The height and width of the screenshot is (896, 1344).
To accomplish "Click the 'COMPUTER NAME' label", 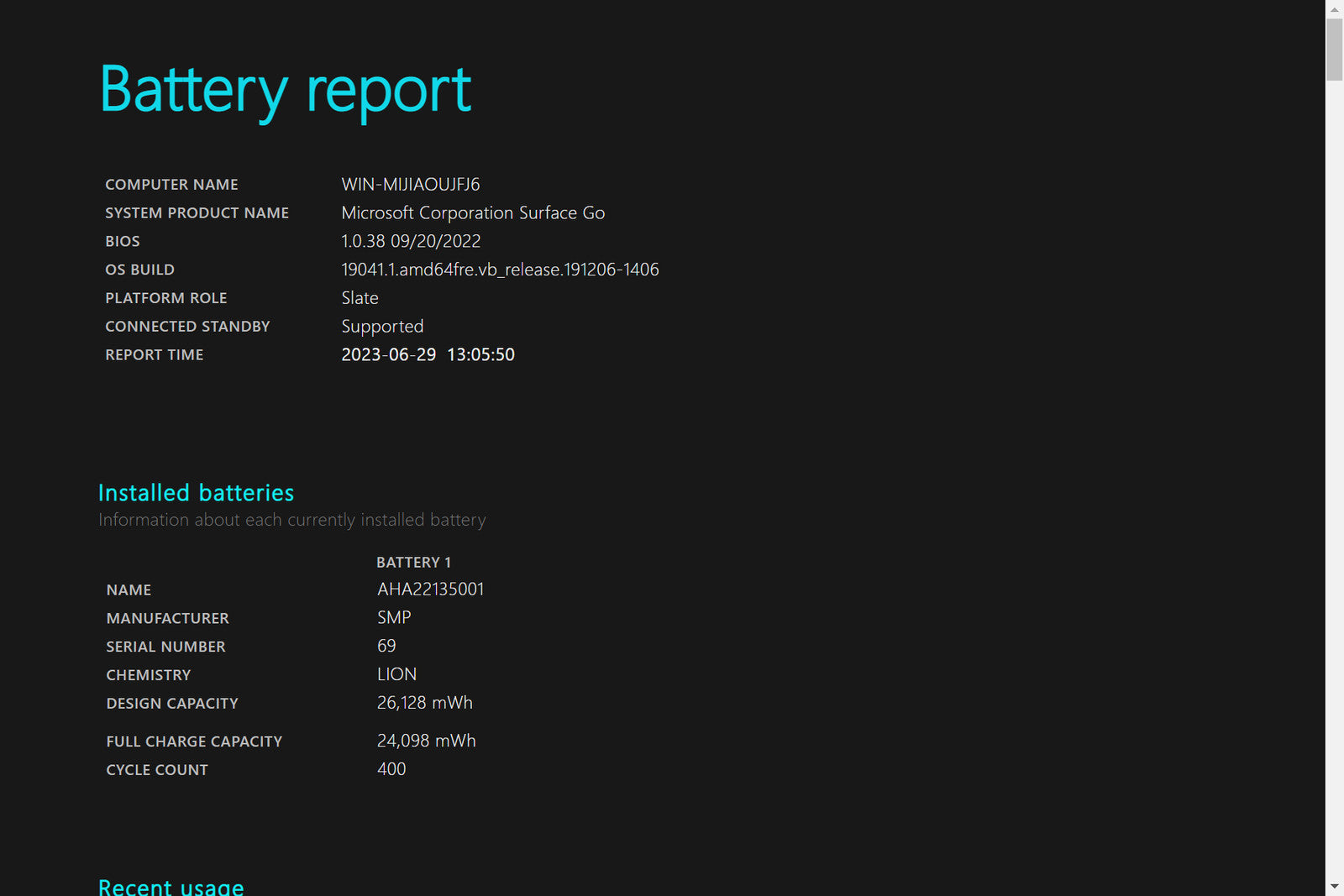I will click(171, 185).
